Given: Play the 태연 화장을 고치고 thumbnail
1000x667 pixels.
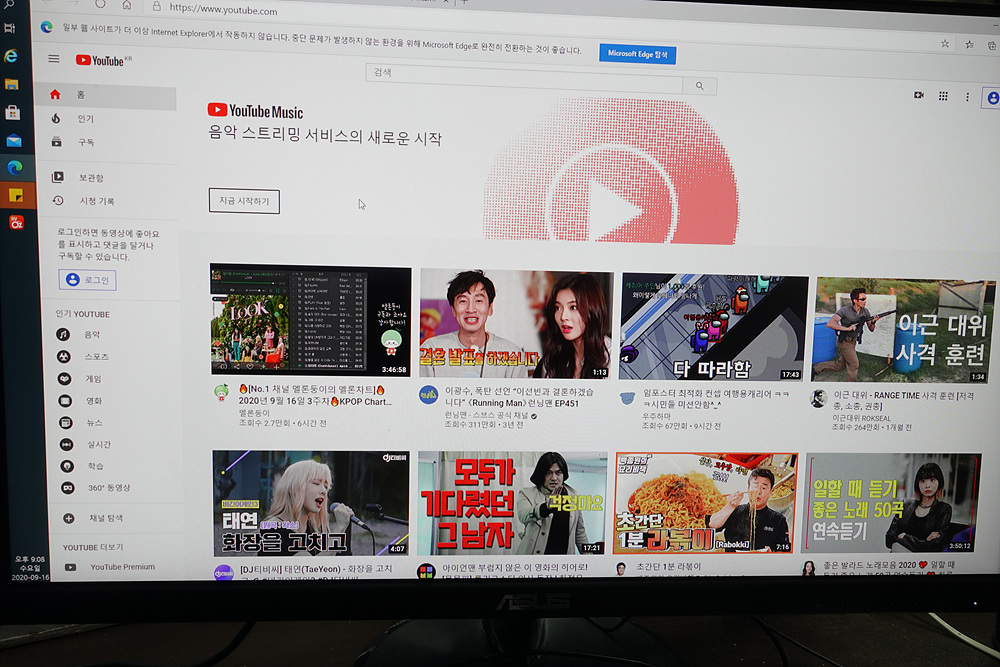Looking at the screenshot, I should (x=311, y=503).
